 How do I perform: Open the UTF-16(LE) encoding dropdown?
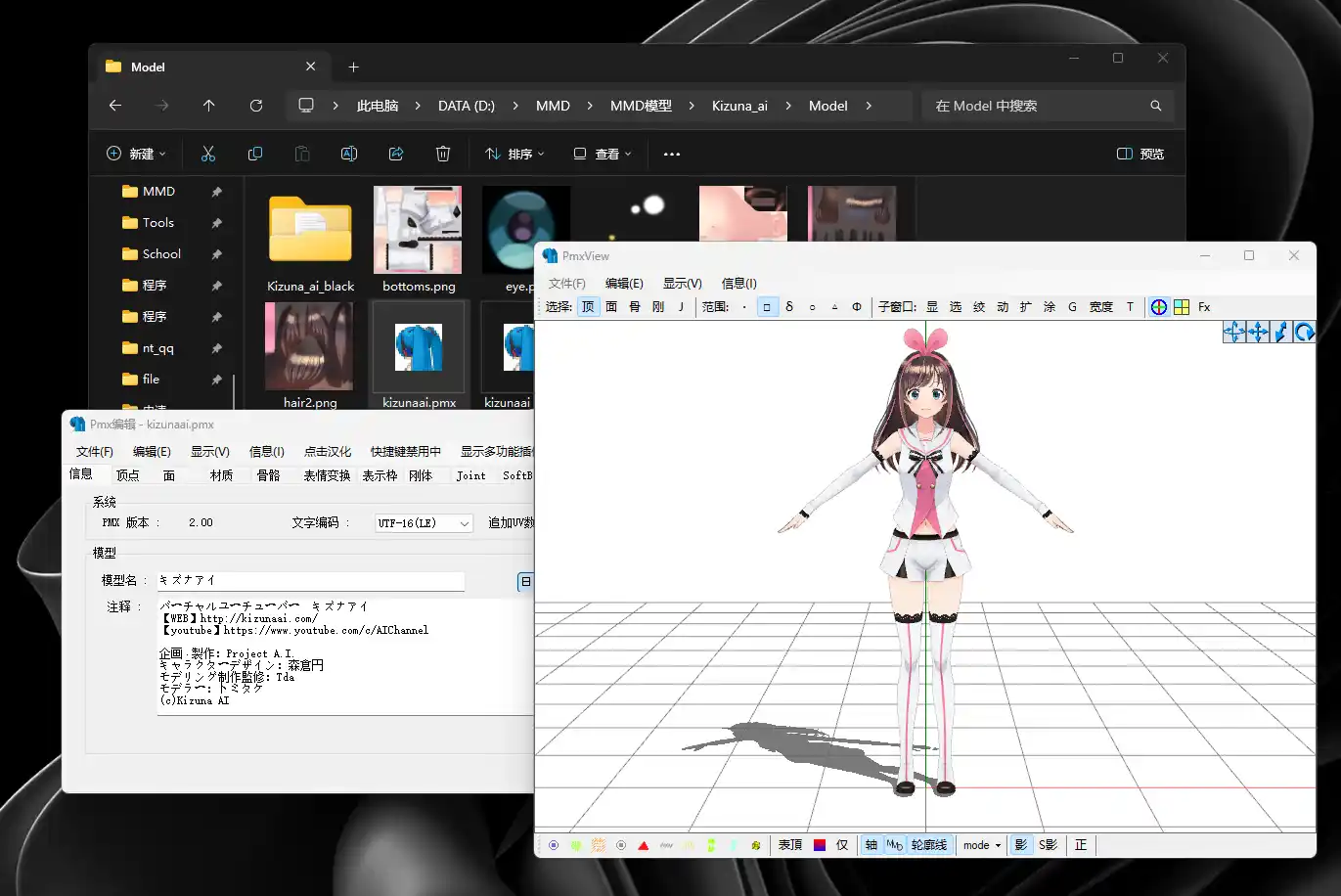click(x=424, y=523)
